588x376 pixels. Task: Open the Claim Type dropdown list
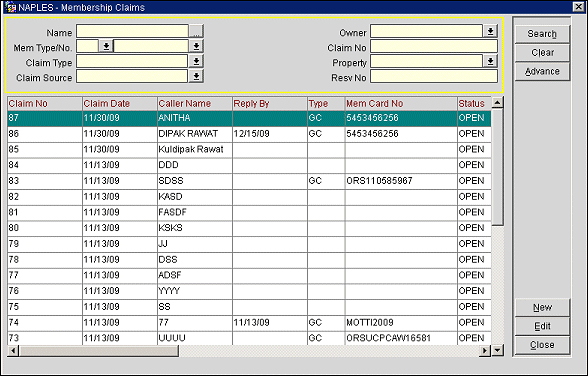[x=196, y=61]
